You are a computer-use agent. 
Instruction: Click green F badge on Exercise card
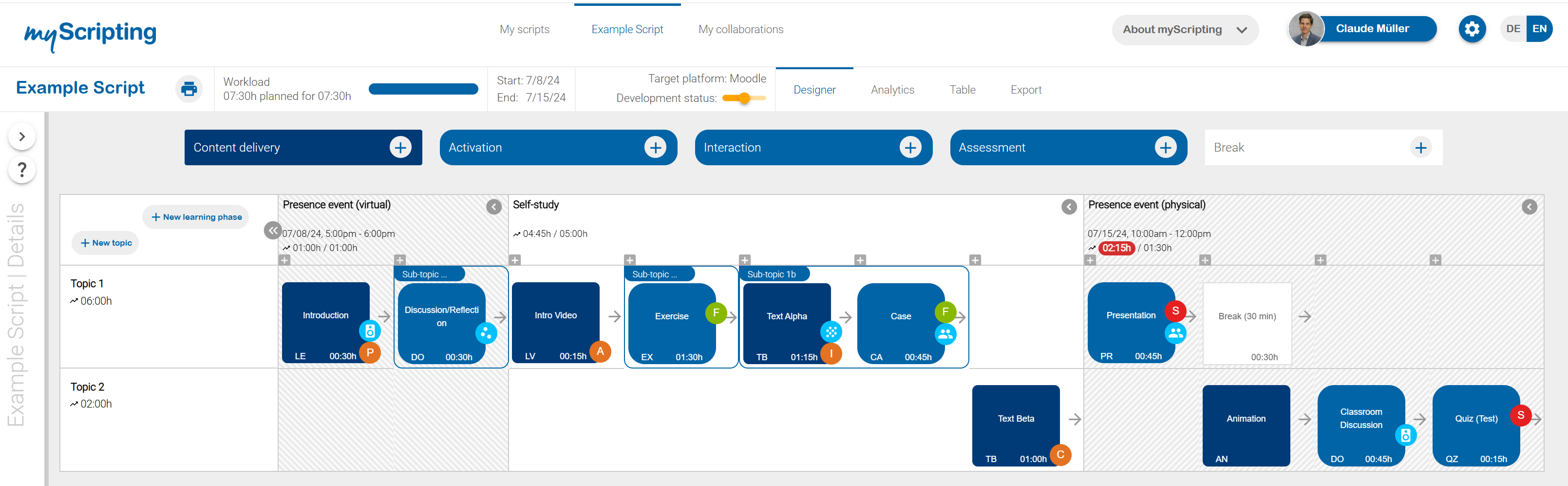(x=716, y=312)
